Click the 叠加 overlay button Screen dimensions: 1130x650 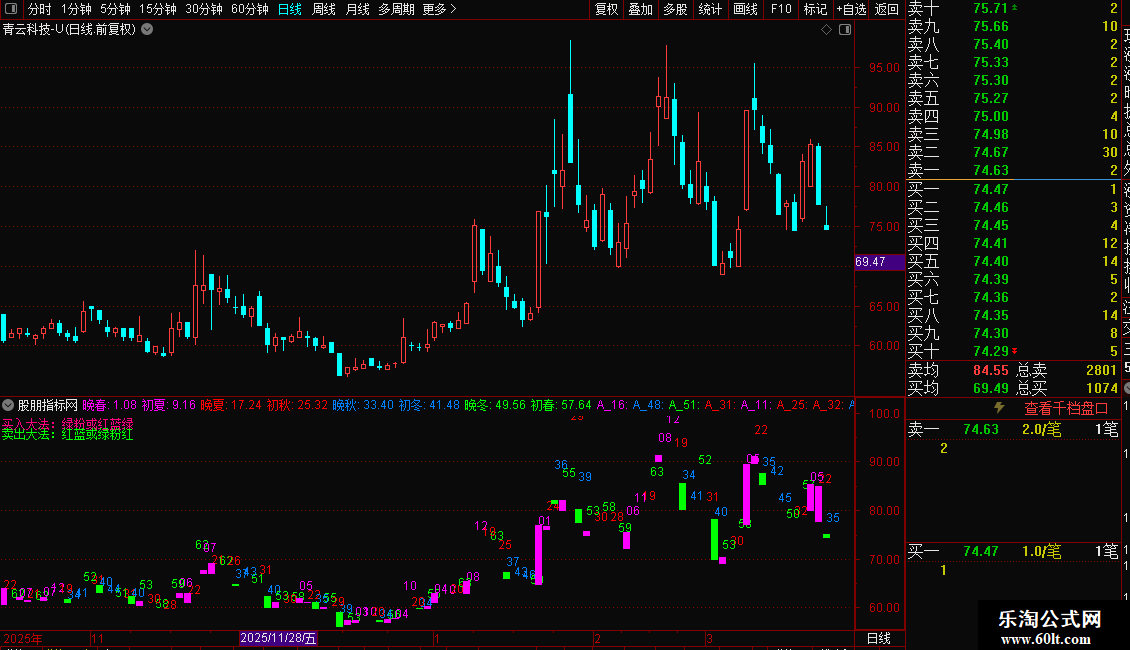click(x=641, y=9)
